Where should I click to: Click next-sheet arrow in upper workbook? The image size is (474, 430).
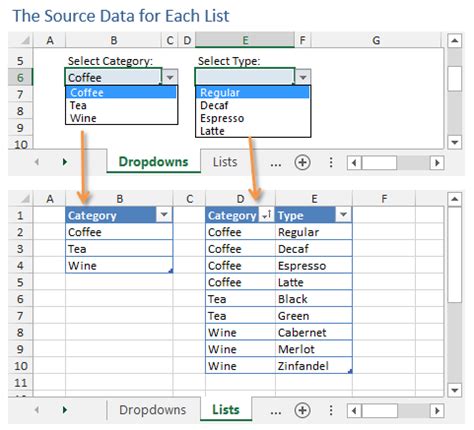tap(65, 162)
